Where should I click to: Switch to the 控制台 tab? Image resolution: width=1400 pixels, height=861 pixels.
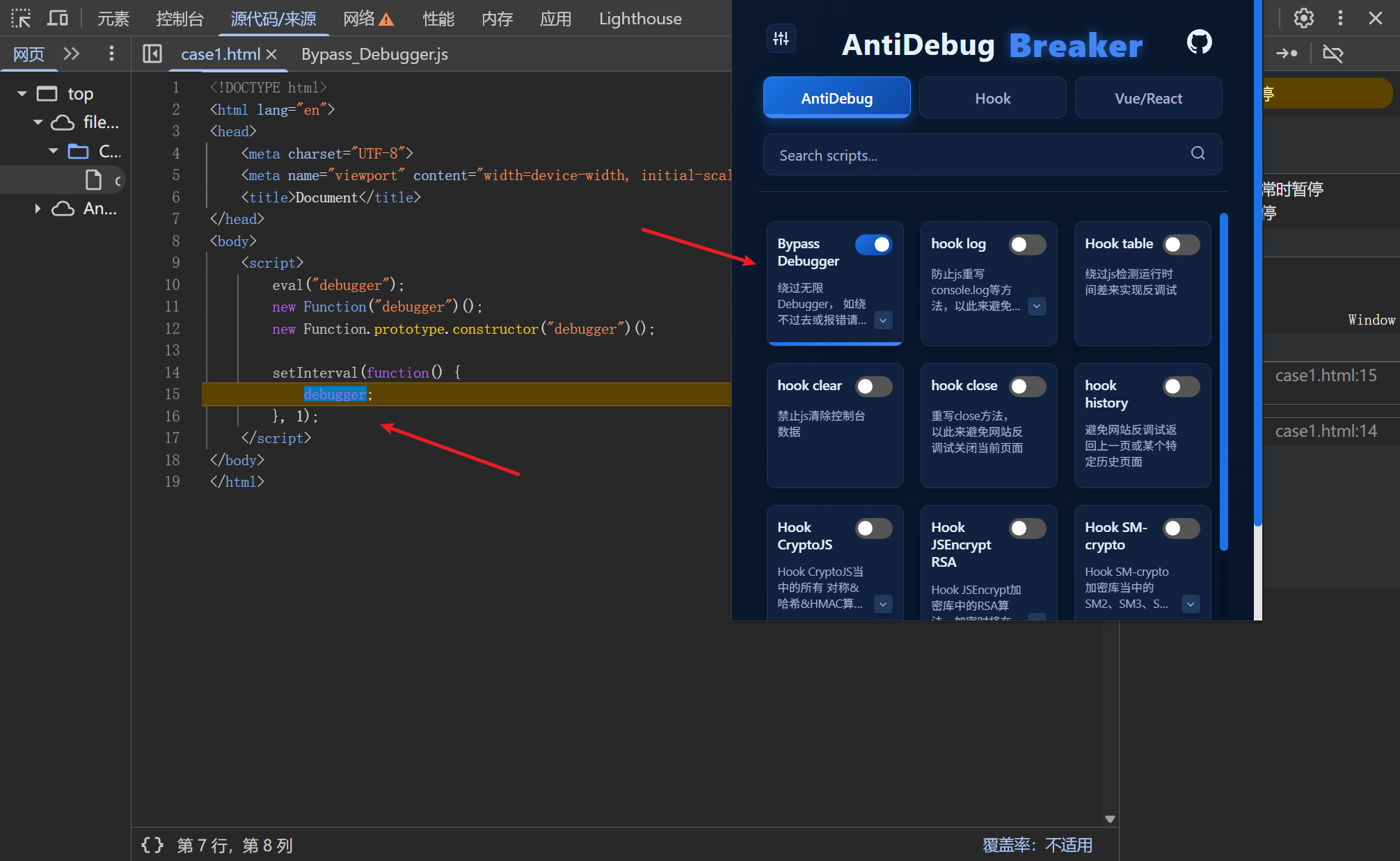180,19
